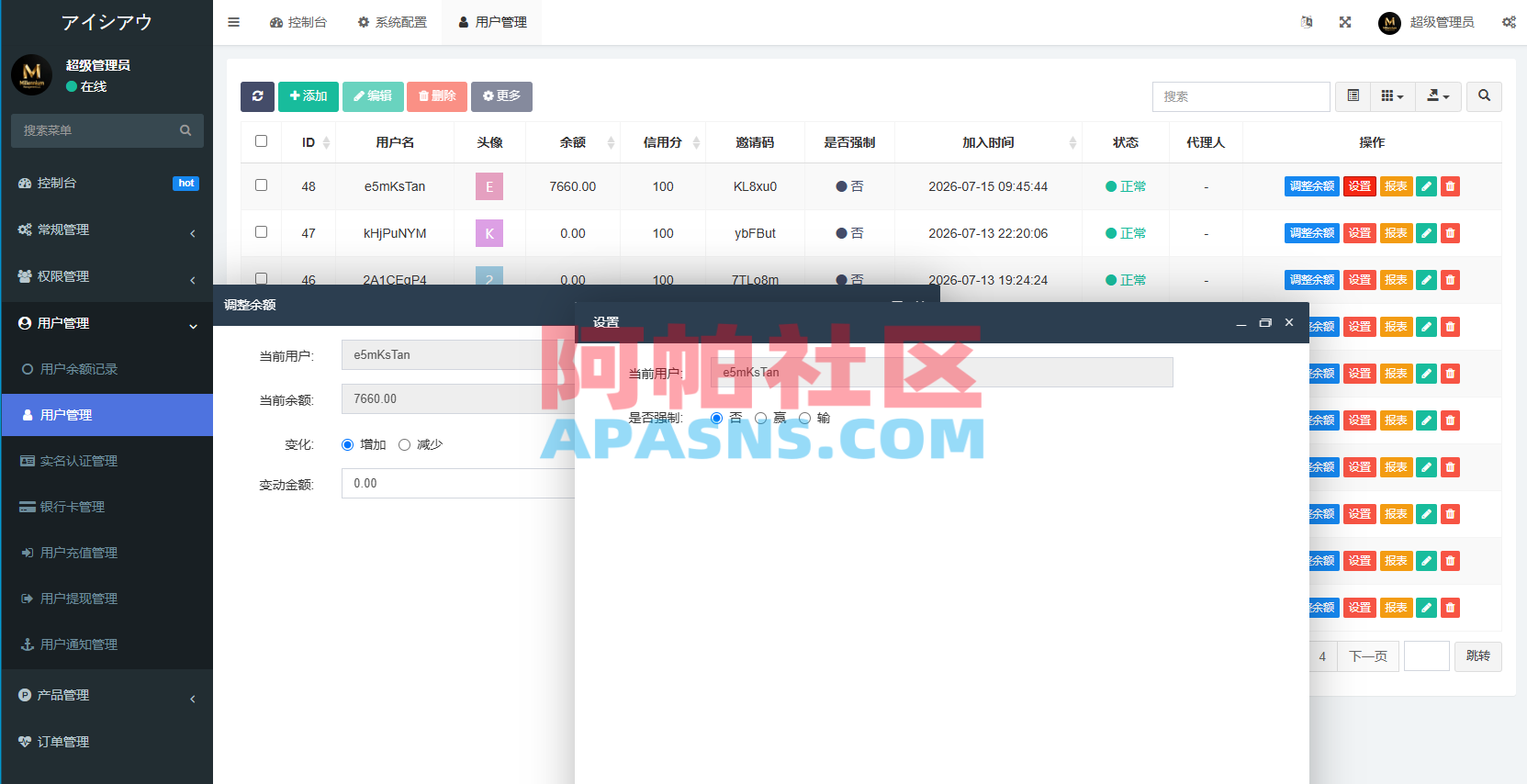Click the avatar E thumbnail for e5mKsTan
Image resolution: width=1527 pixels, height=784 pixels.
(x=489, y=186)
